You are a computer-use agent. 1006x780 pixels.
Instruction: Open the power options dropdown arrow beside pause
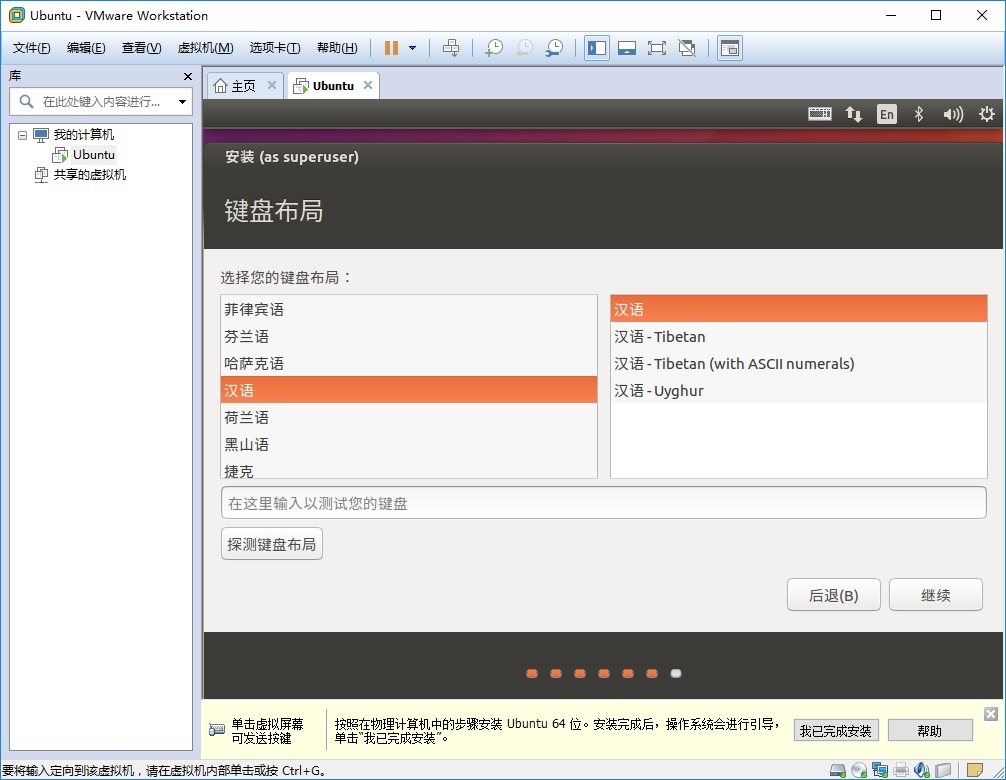click(x=413, y=48)
